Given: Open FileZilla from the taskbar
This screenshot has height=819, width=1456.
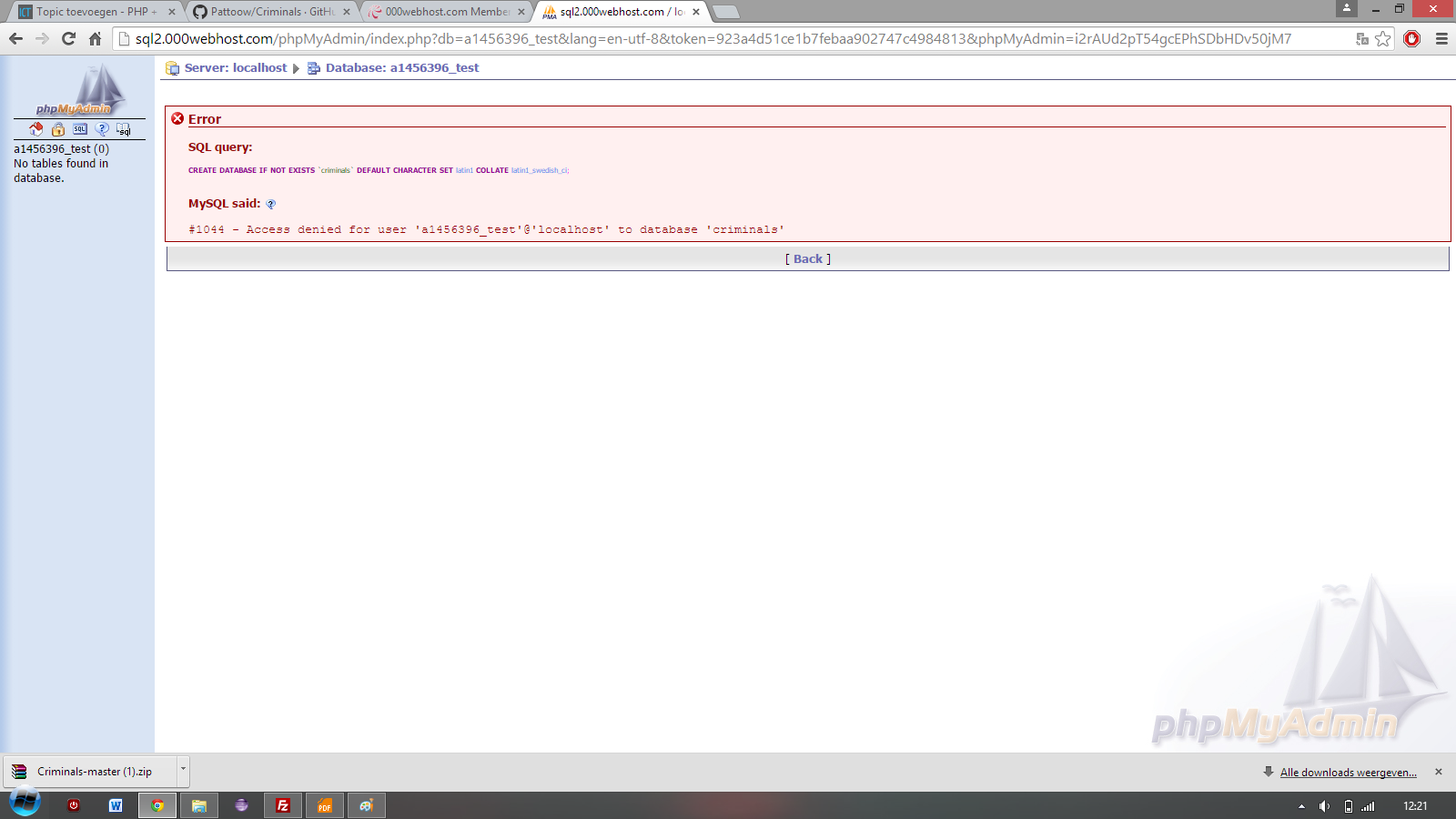Looking at the screenshot, I should 283,805.
